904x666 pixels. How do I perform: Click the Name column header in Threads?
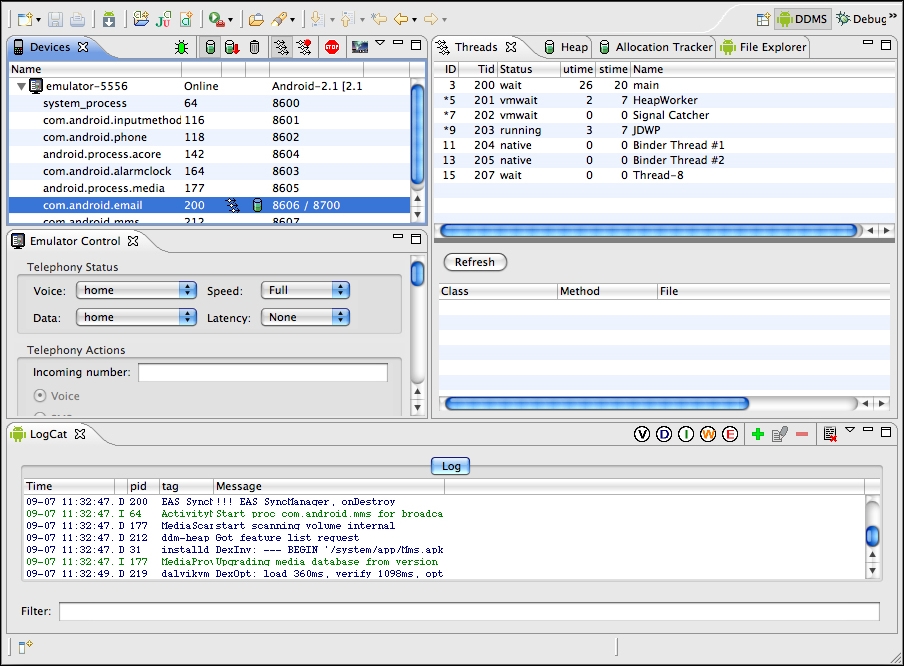(763, 69)
